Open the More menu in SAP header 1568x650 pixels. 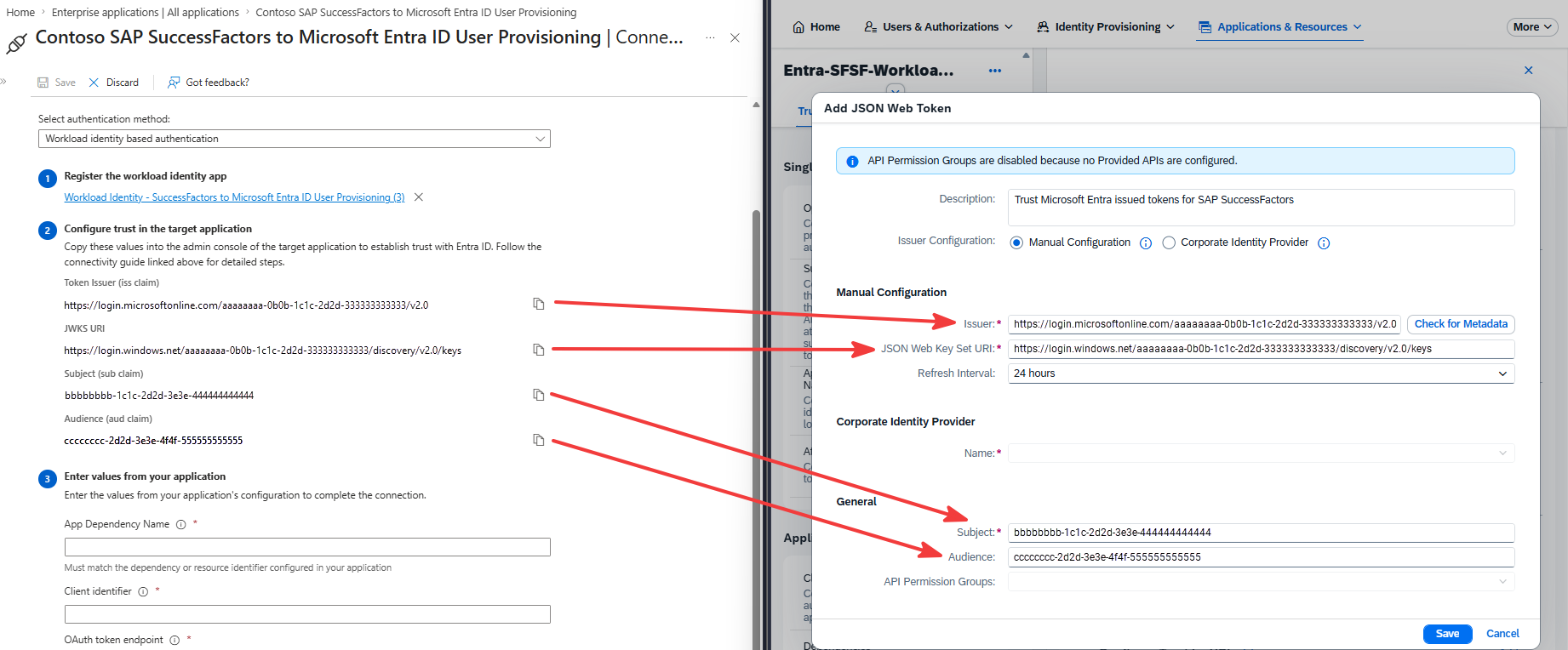coord(1532,27)
